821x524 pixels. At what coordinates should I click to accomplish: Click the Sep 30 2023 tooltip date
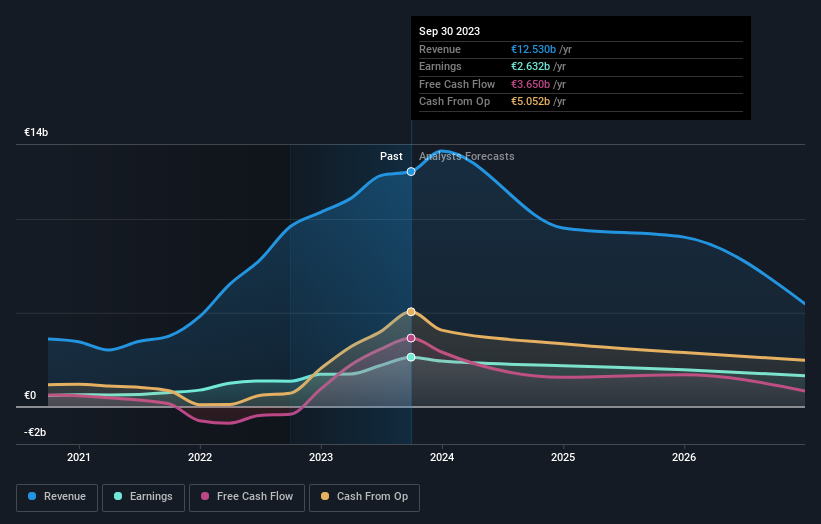click(449, 31)
